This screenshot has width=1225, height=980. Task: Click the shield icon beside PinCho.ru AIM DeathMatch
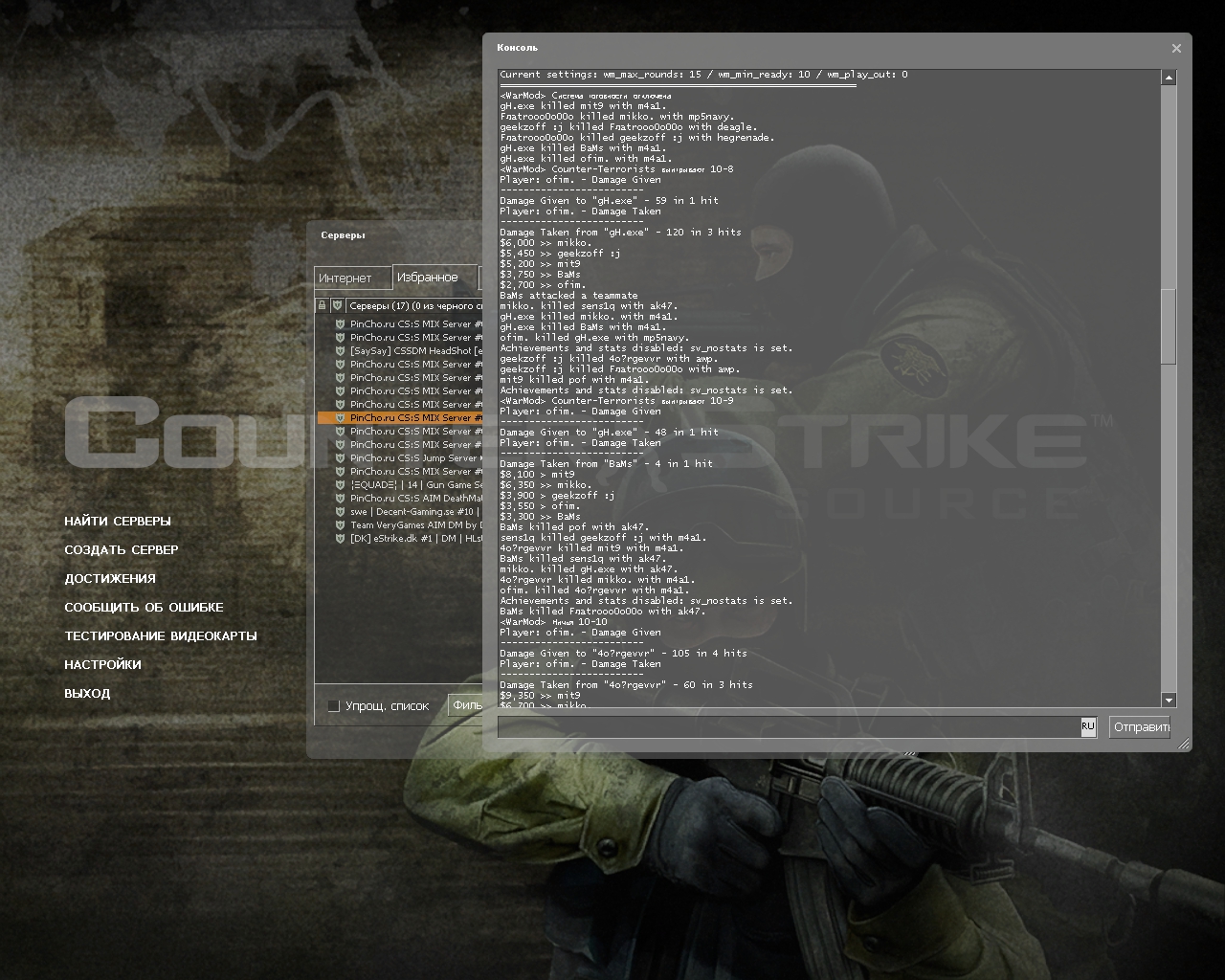(340, 499)
